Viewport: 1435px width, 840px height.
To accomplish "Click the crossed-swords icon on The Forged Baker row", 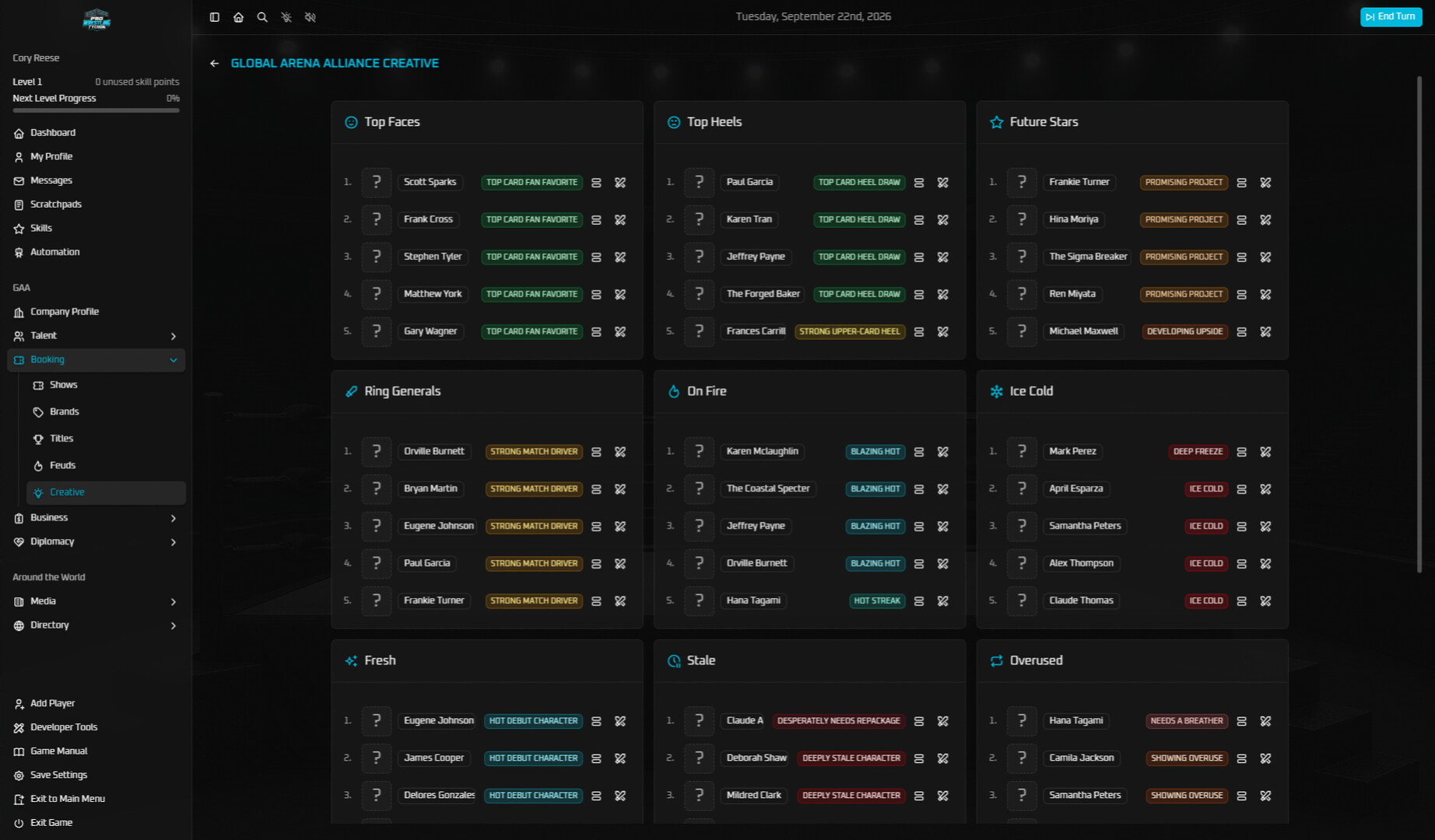I will [x=943, y=295].
